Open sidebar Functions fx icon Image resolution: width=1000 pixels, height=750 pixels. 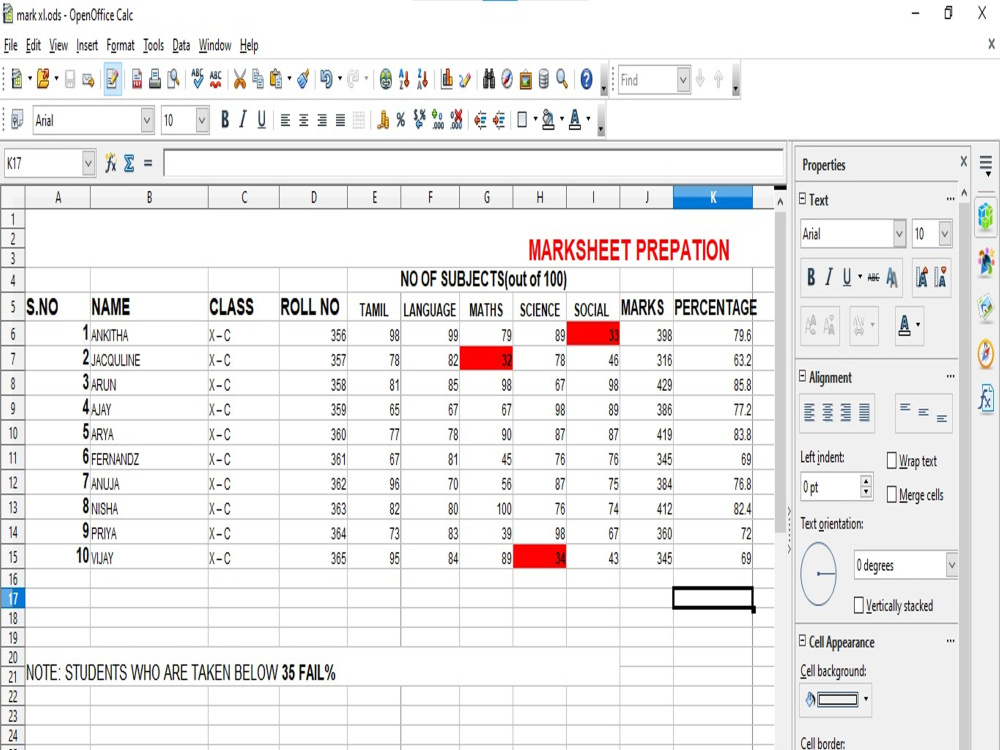coord(986,398)
